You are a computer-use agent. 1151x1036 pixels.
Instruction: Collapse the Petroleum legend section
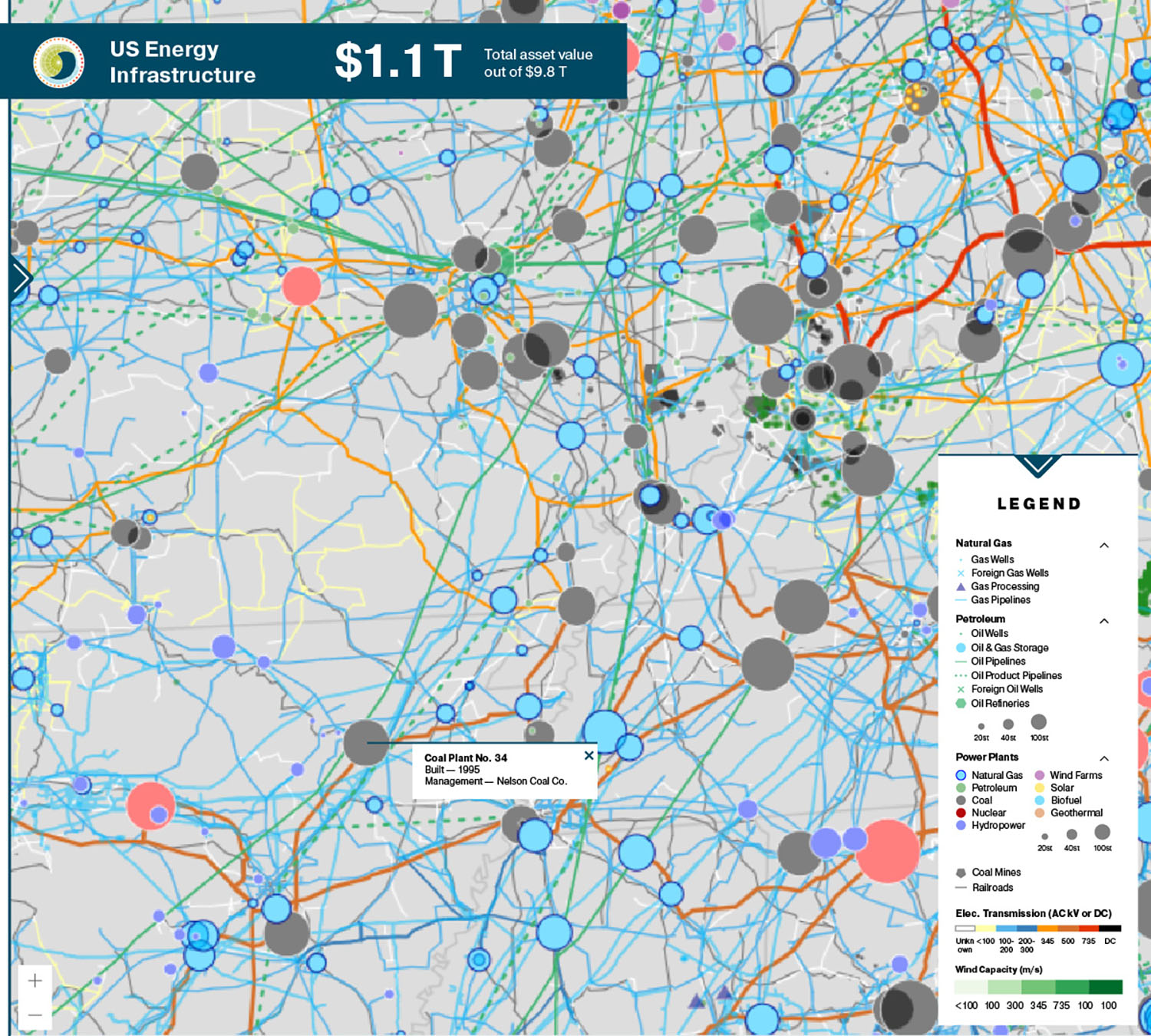coord(1104,621)
